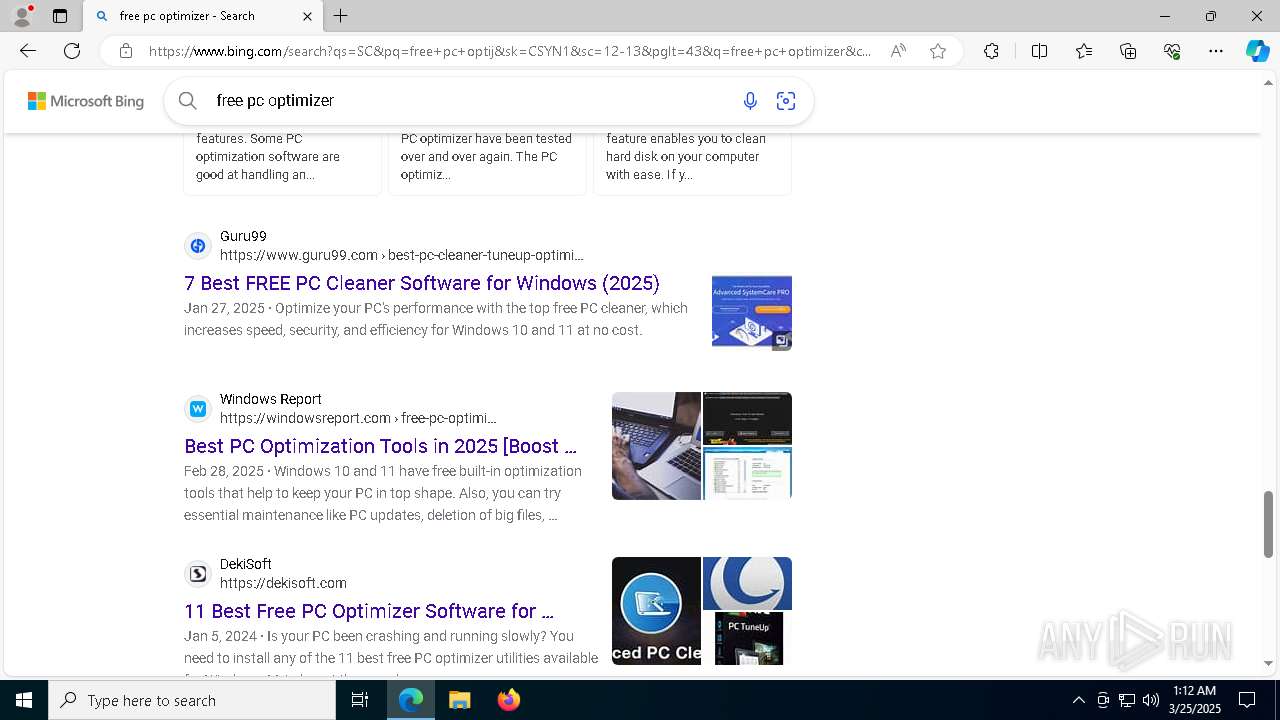The width and height of the screenshot is (1280, 720).
Task: Open '11 Best Free PC Optimizer Software' result
Action: coord(369,611)
